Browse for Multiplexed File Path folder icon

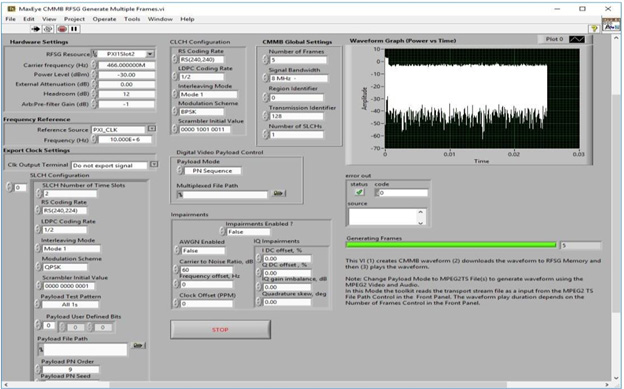278,193
